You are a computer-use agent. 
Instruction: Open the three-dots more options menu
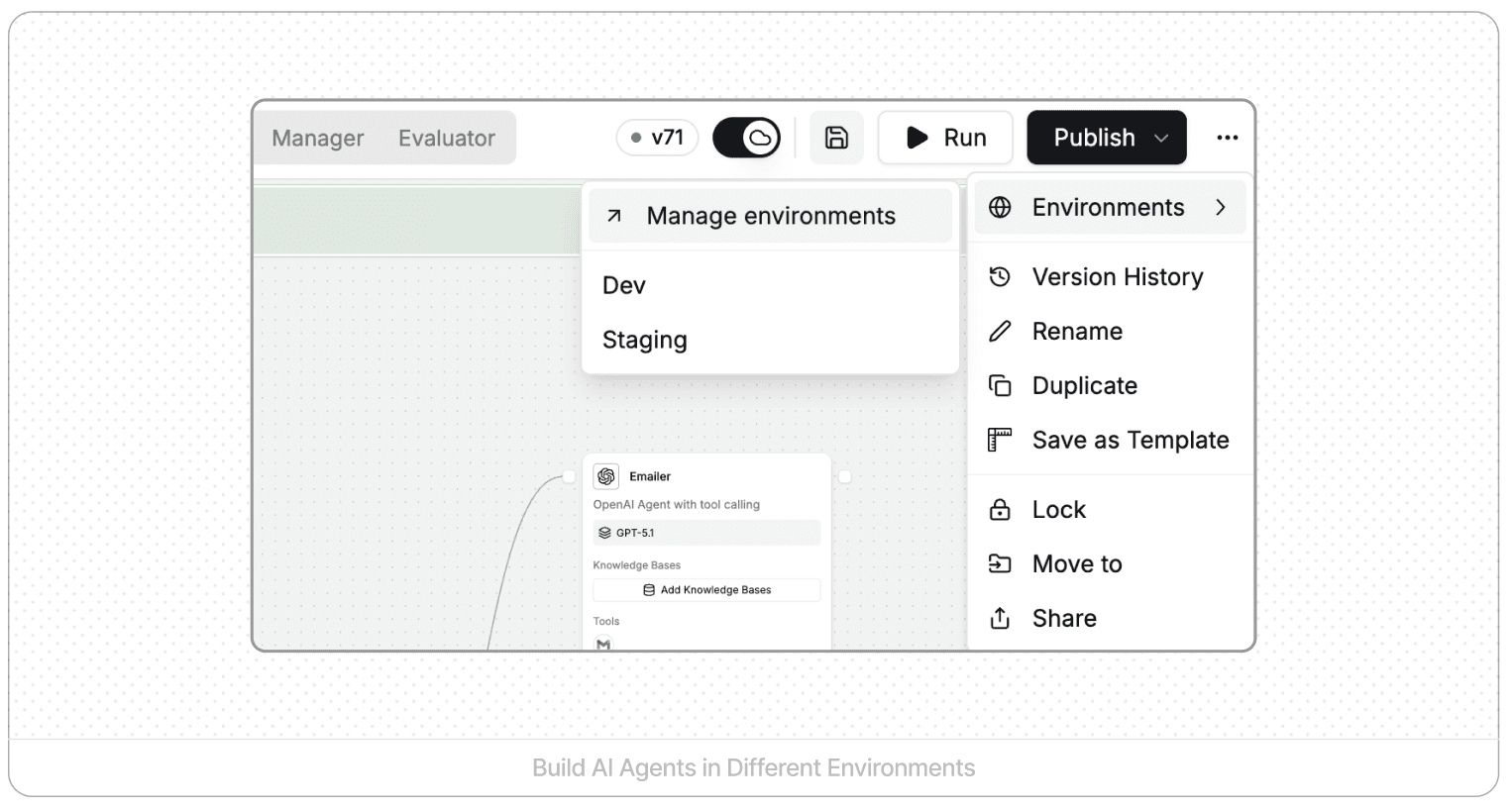coord(1228,138)
